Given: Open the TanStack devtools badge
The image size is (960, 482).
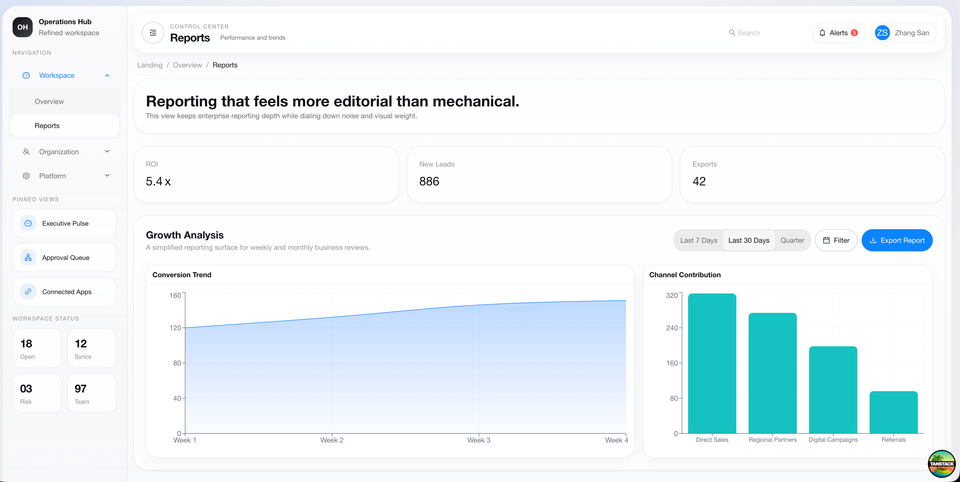Looking at the screenshot, I should pyautogui.click(x=942, y=464).
